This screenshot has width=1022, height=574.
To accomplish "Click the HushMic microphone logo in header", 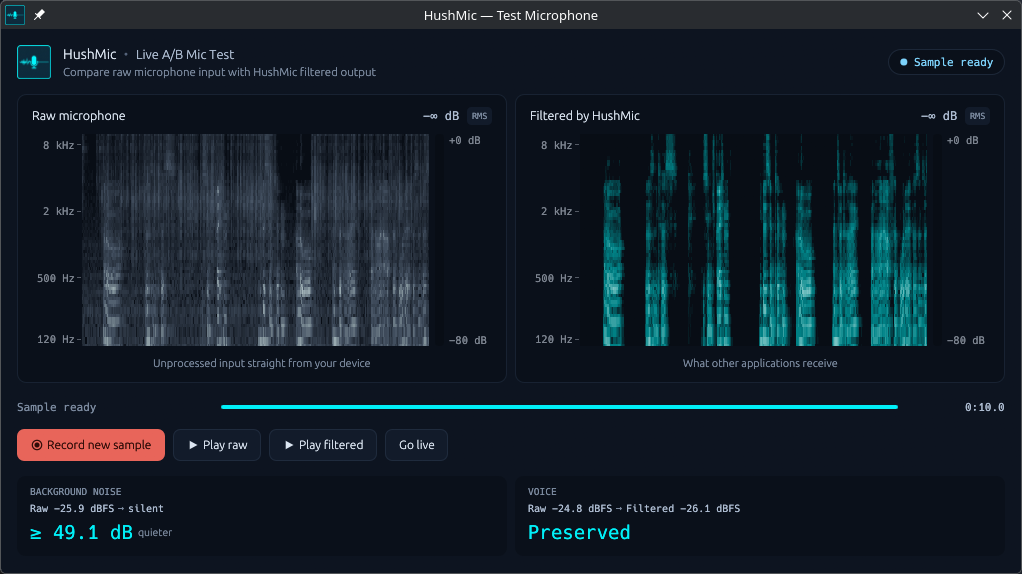I will [x=34, y=62].
